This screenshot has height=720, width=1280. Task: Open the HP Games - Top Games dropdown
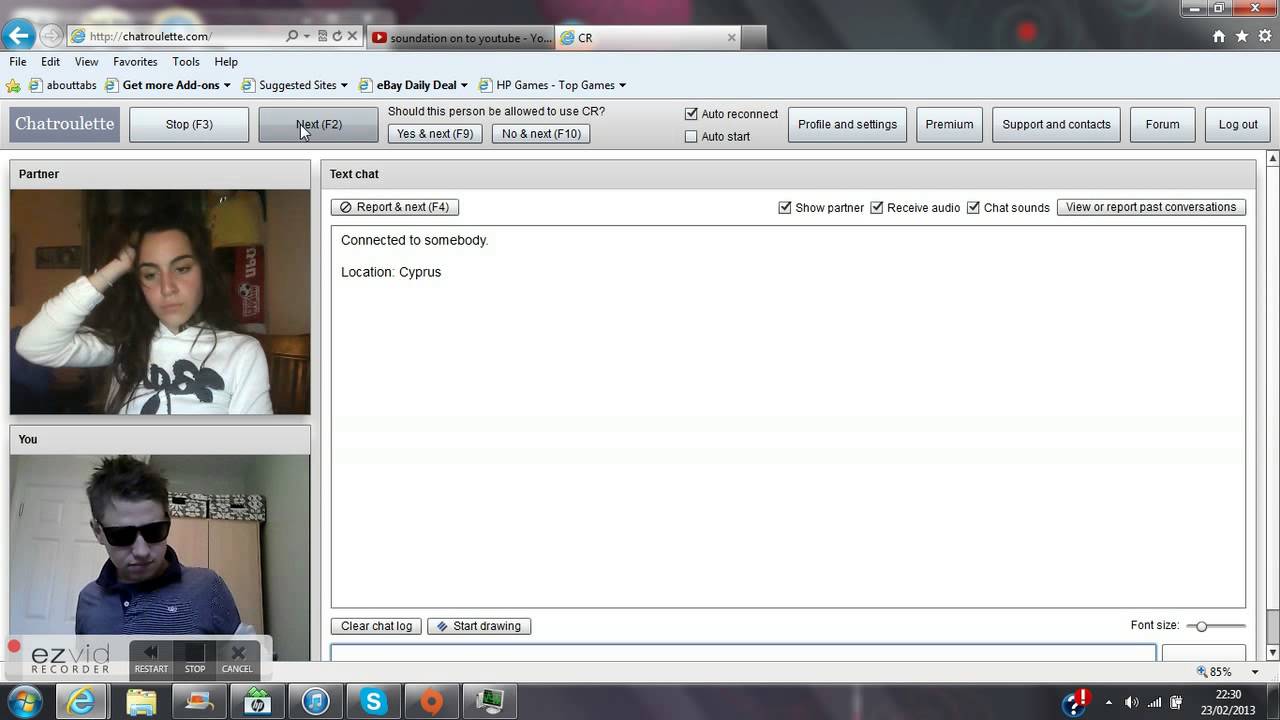click(622, 85)
